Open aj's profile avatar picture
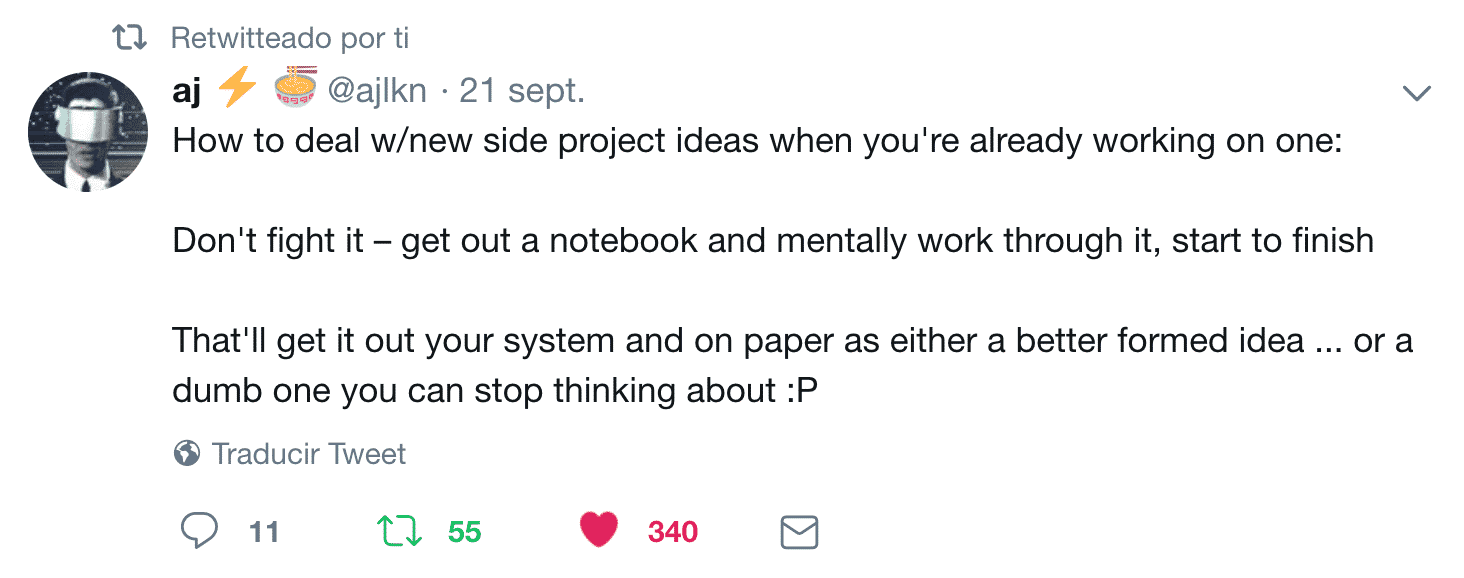The height and width of the screenshot is (578, 1464). 88,131
